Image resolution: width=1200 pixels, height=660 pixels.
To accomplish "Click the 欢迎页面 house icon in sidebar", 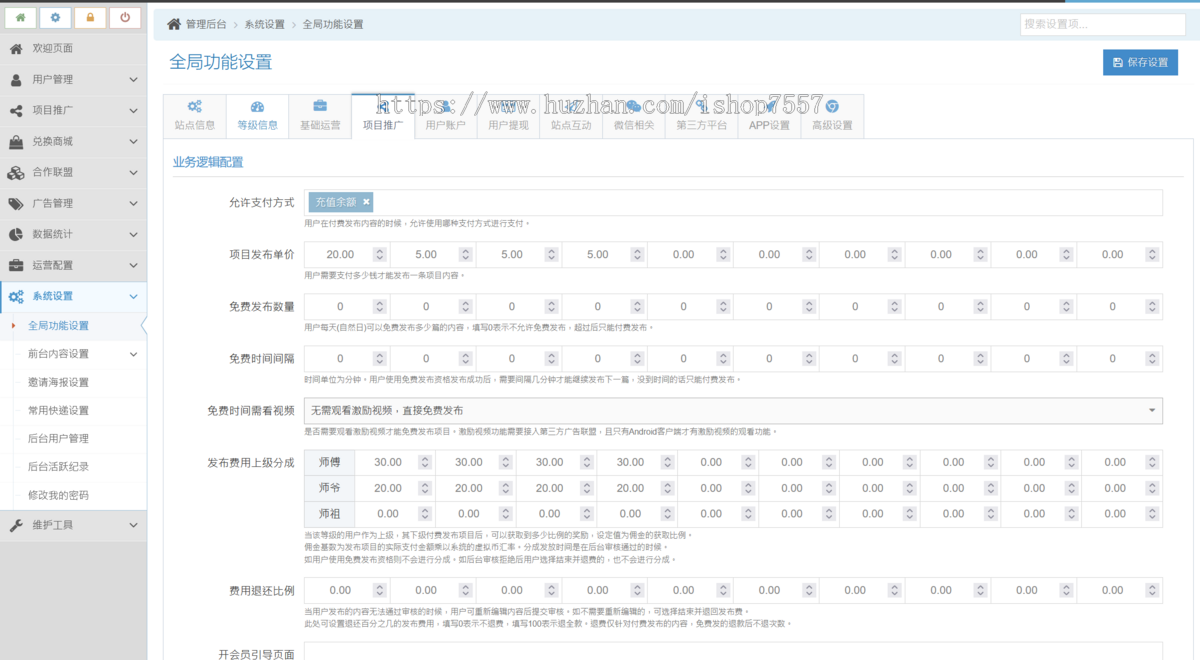I will click(16, 48).
